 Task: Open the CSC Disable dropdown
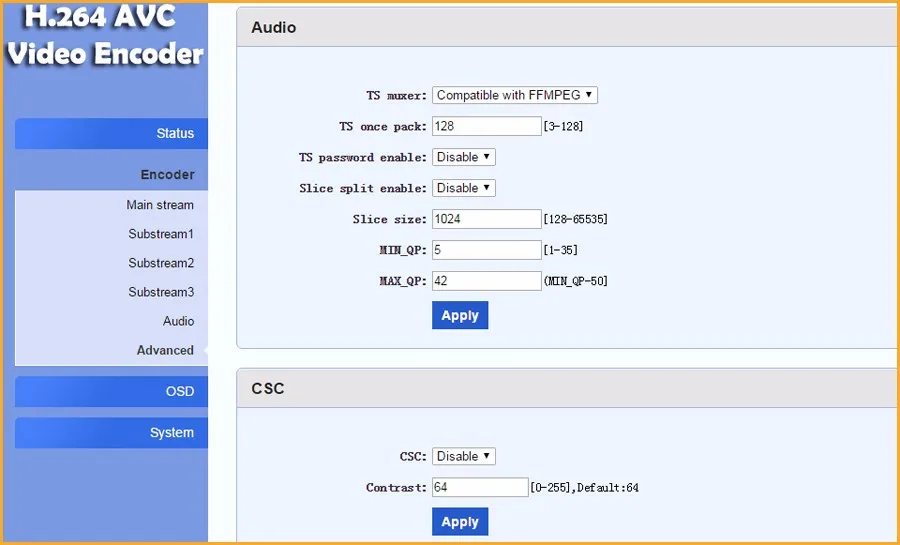[x=464, y=456]
